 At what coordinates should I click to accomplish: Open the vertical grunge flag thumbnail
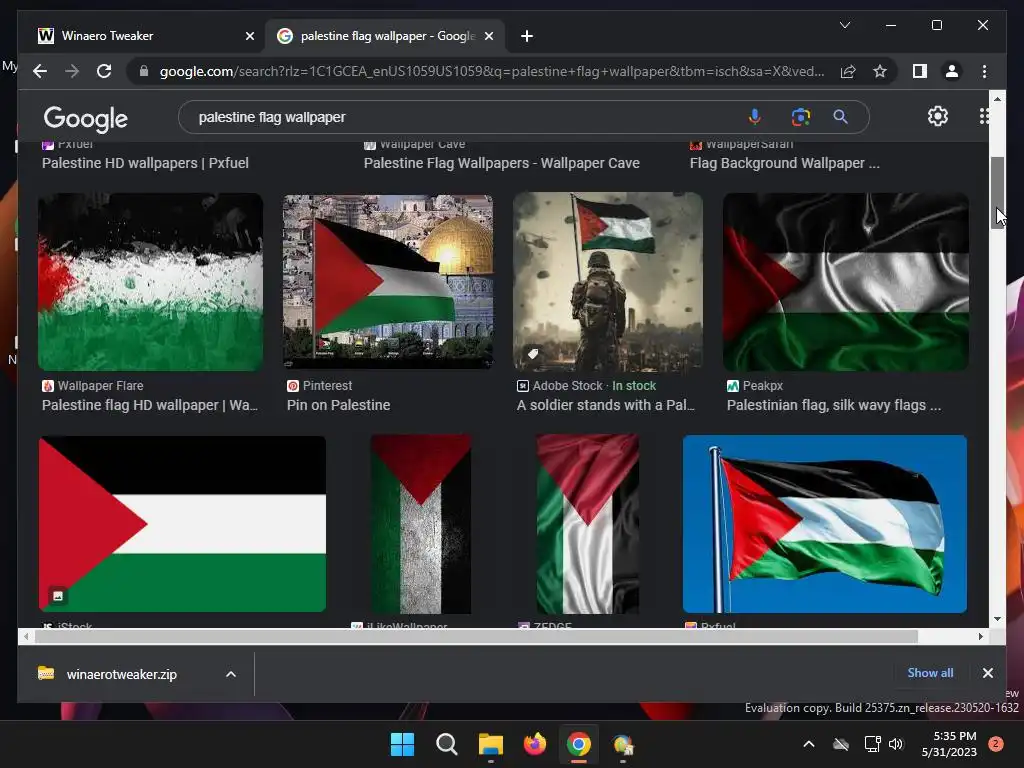421,524
